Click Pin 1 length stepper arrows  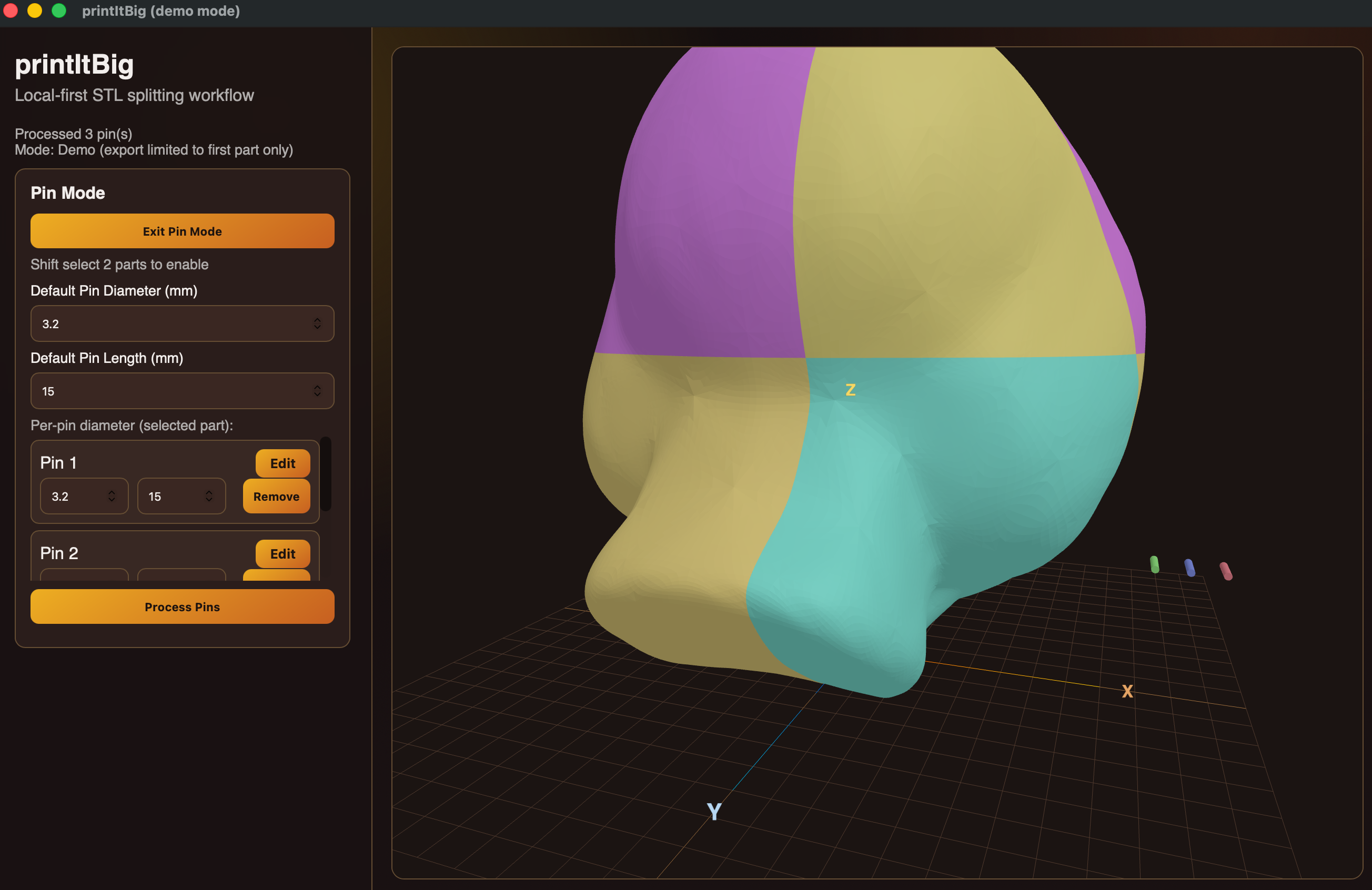pos(209,495)
